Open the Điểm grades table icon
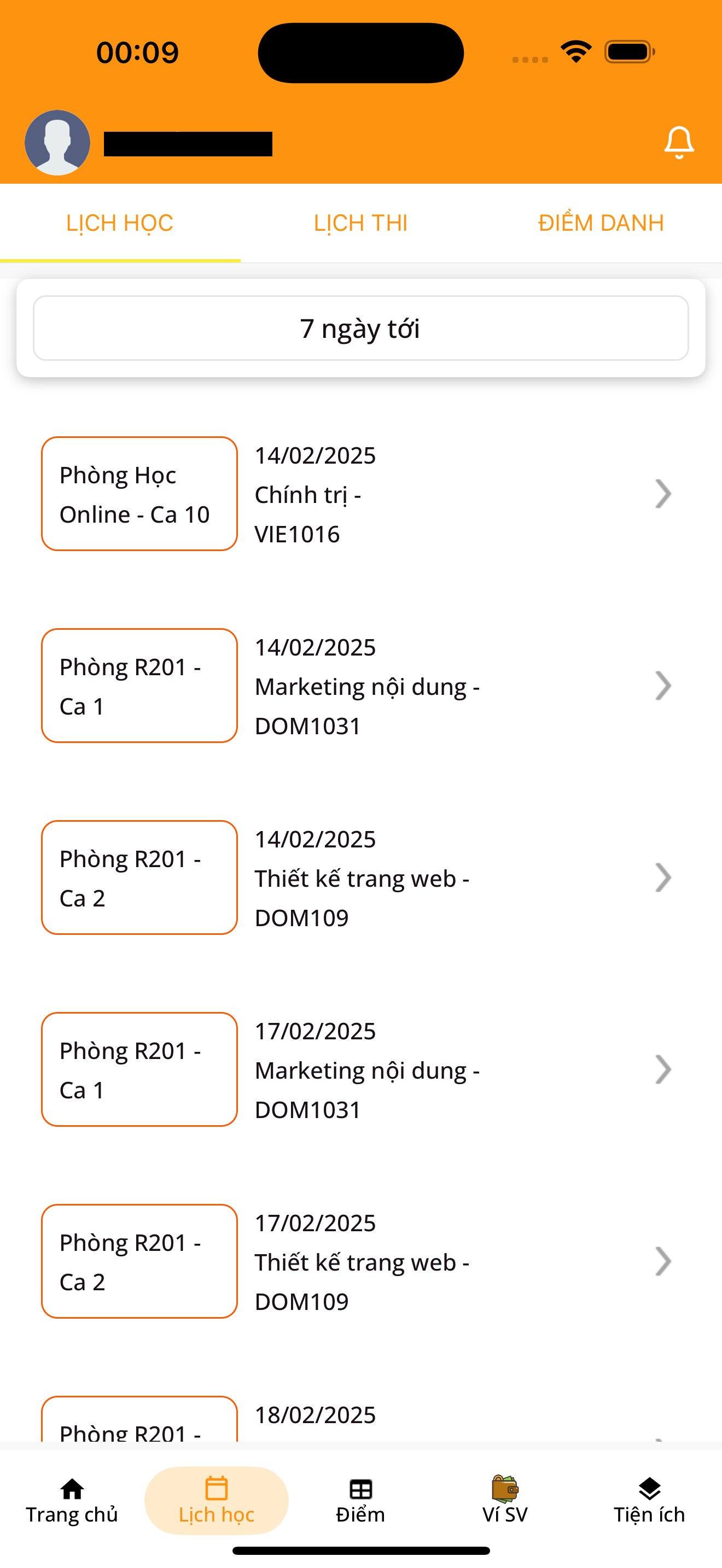The height and width of the screenshot is (1568, 722). [x=360, y=1489]
